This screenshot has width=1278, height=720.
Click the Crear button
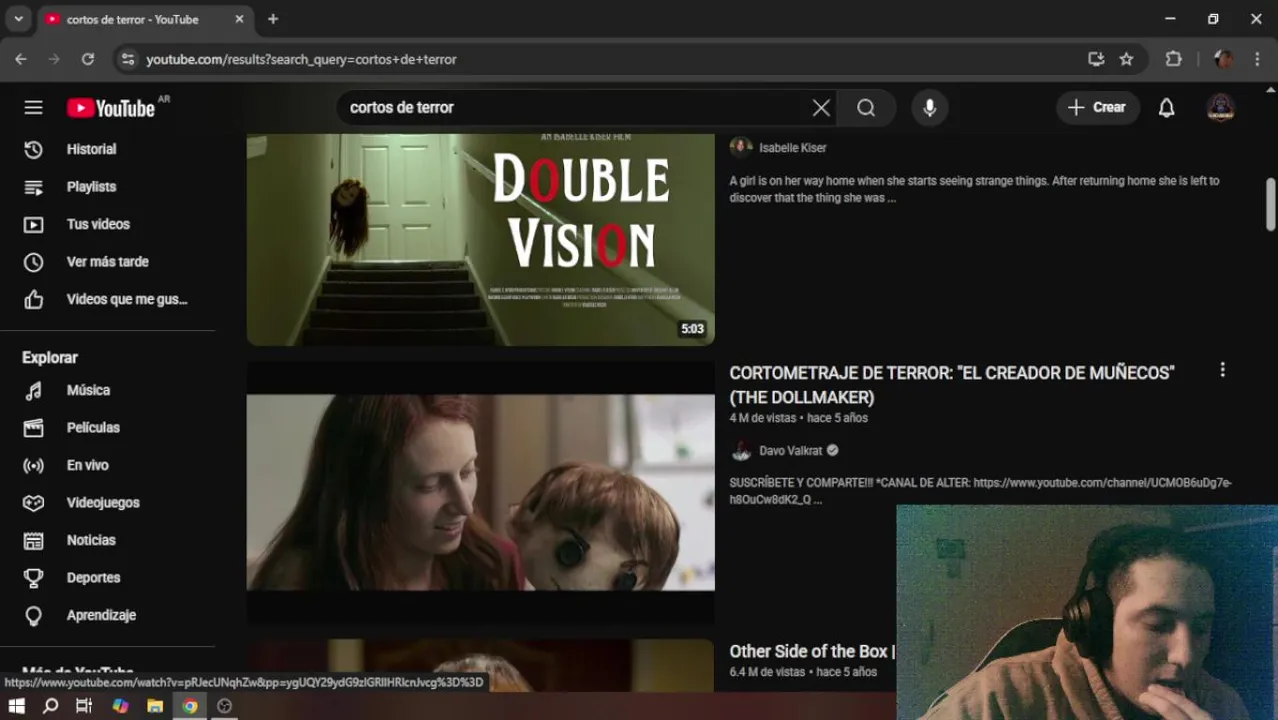1097,107
